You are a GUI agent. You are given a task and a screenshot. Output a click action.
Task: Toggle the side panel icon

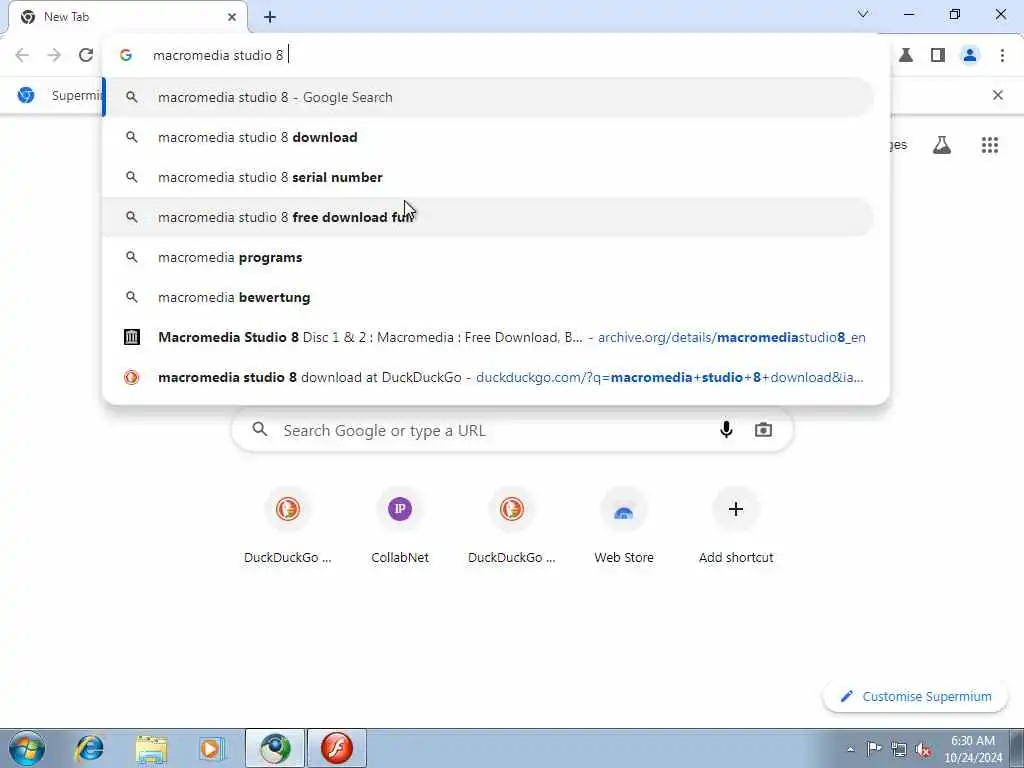938,55
